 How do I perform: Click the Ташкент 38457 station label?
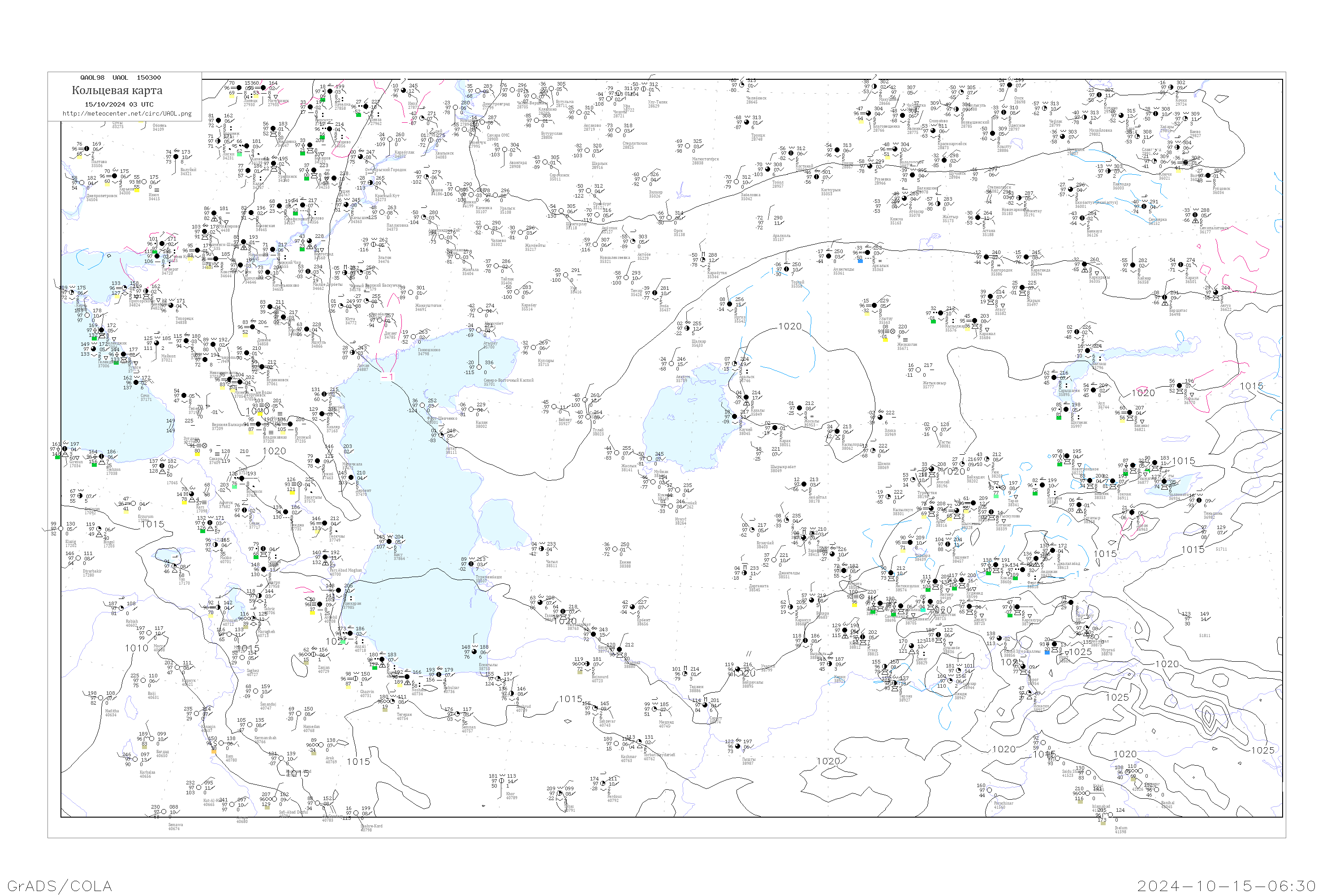[961, 559]
